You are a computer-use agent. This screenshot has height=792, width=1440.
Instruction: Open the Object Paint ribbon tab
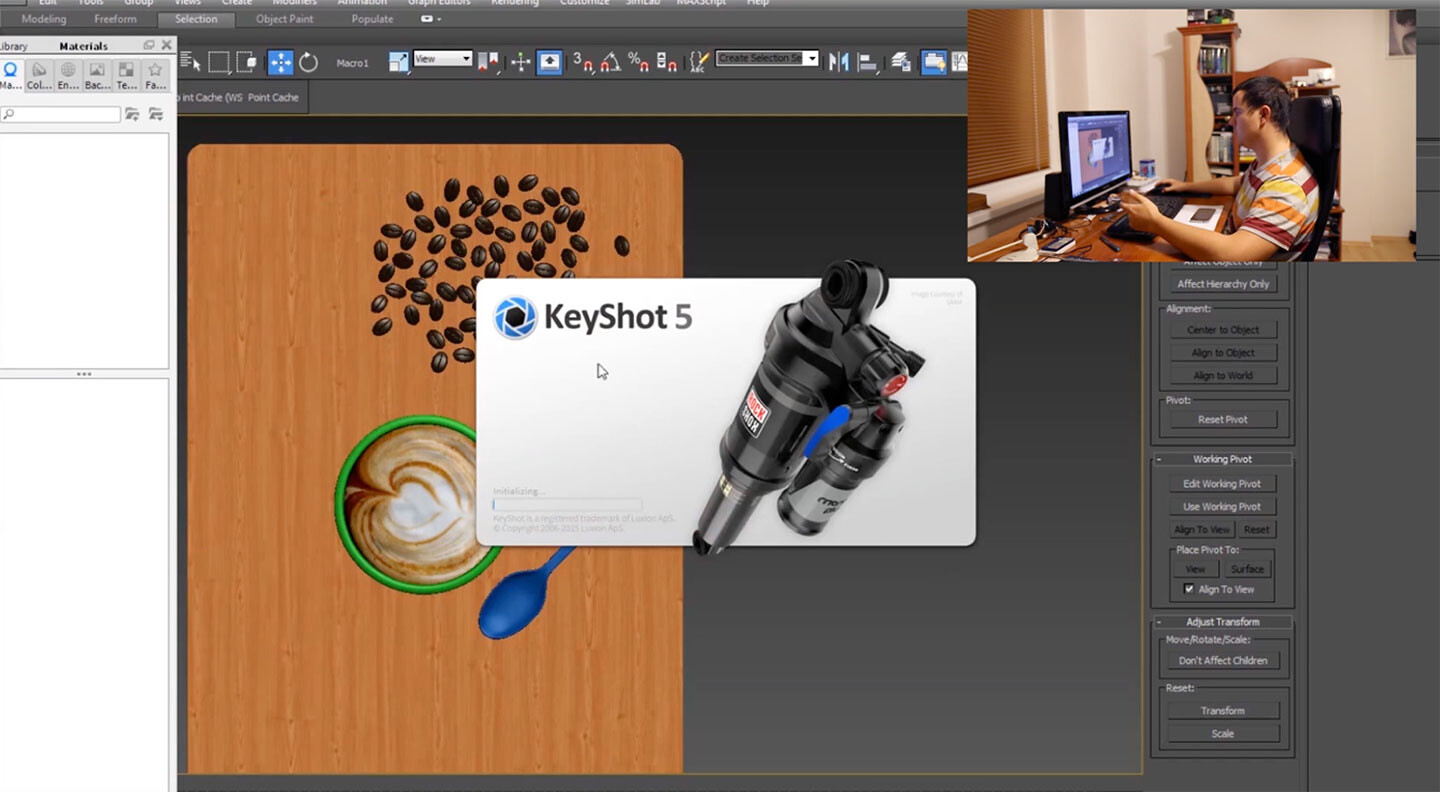tap(284, 19)
